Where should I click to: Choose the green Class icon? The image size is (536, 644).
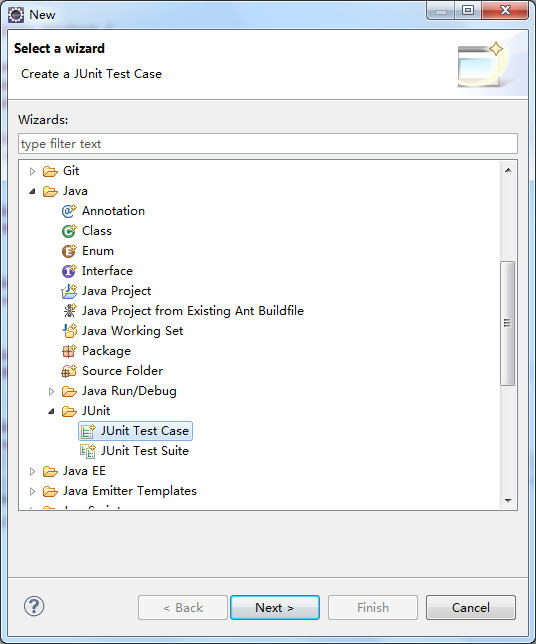pos(69,231)
